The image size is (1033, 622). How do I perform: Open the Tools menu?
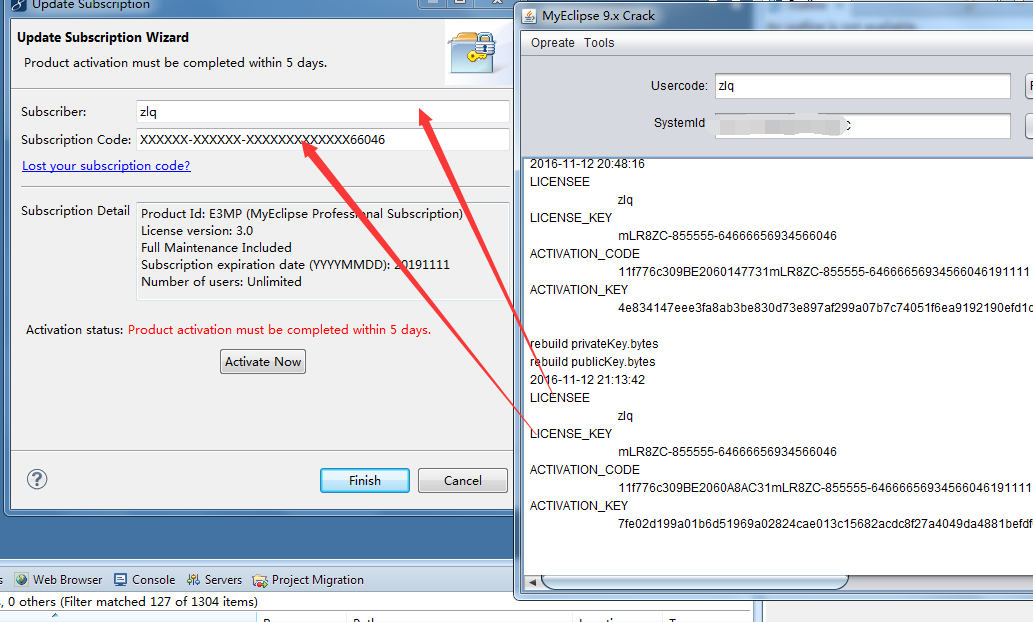coord(599,43)
